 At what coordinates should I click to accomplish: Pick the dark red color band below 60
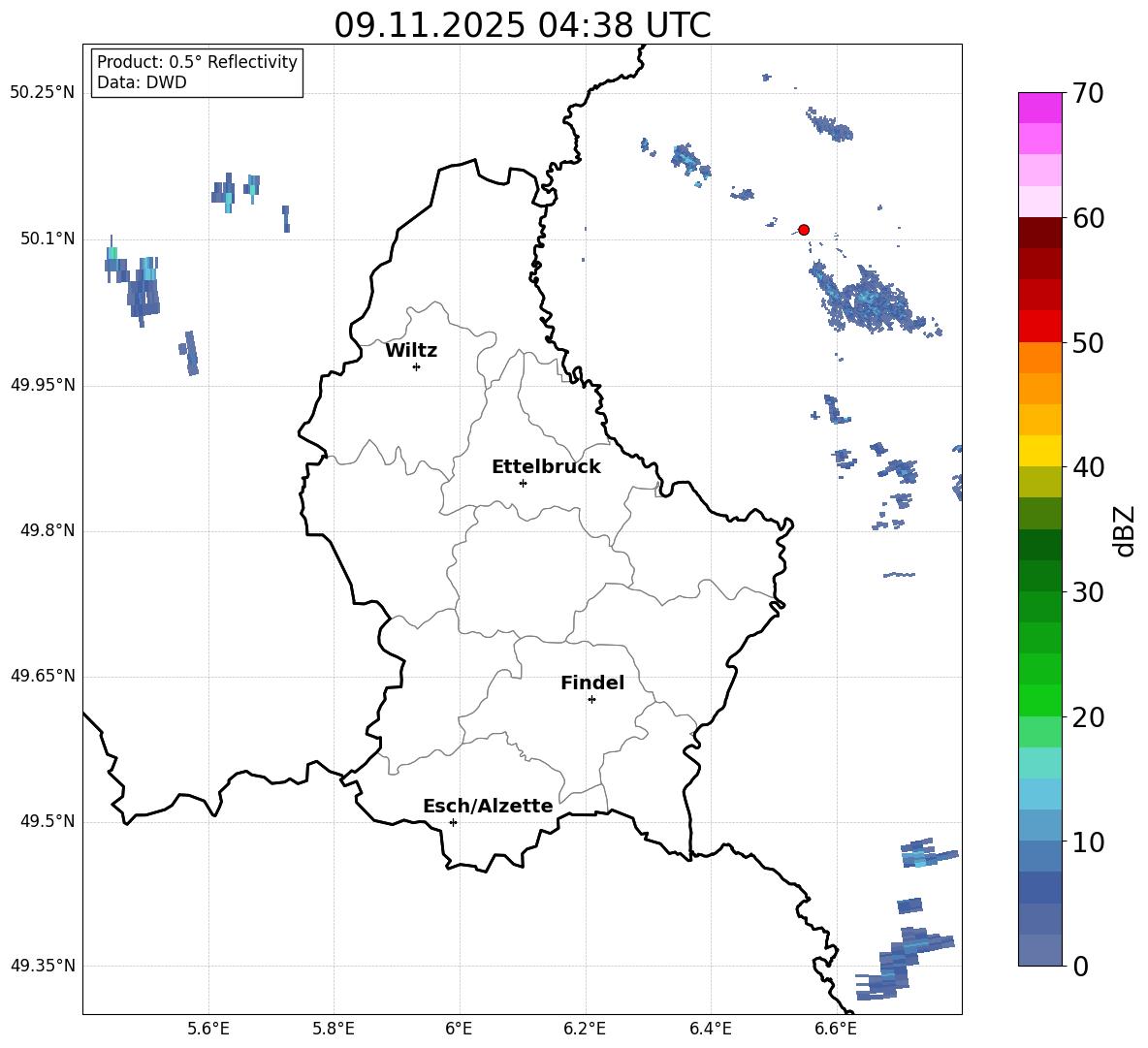click(x=1040, y=233)
